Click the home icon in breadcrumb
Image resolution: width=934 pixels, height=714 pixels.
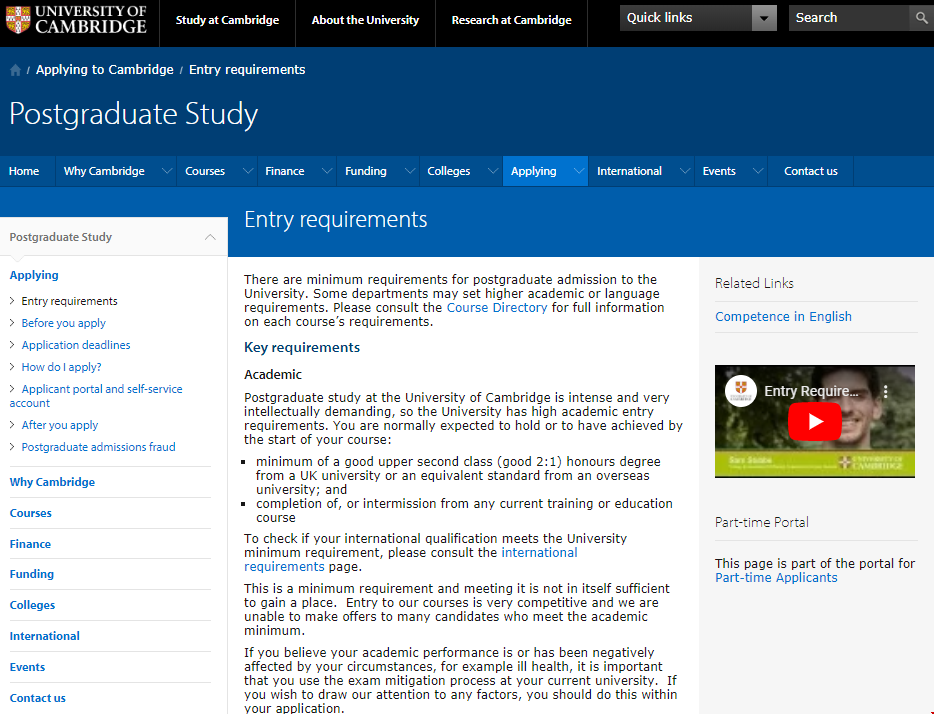15,70
